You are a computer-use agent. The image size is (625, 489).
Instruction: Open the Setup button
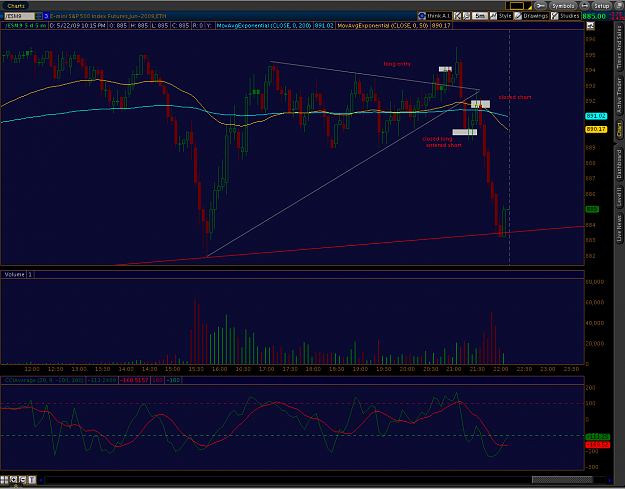point(601,6)
